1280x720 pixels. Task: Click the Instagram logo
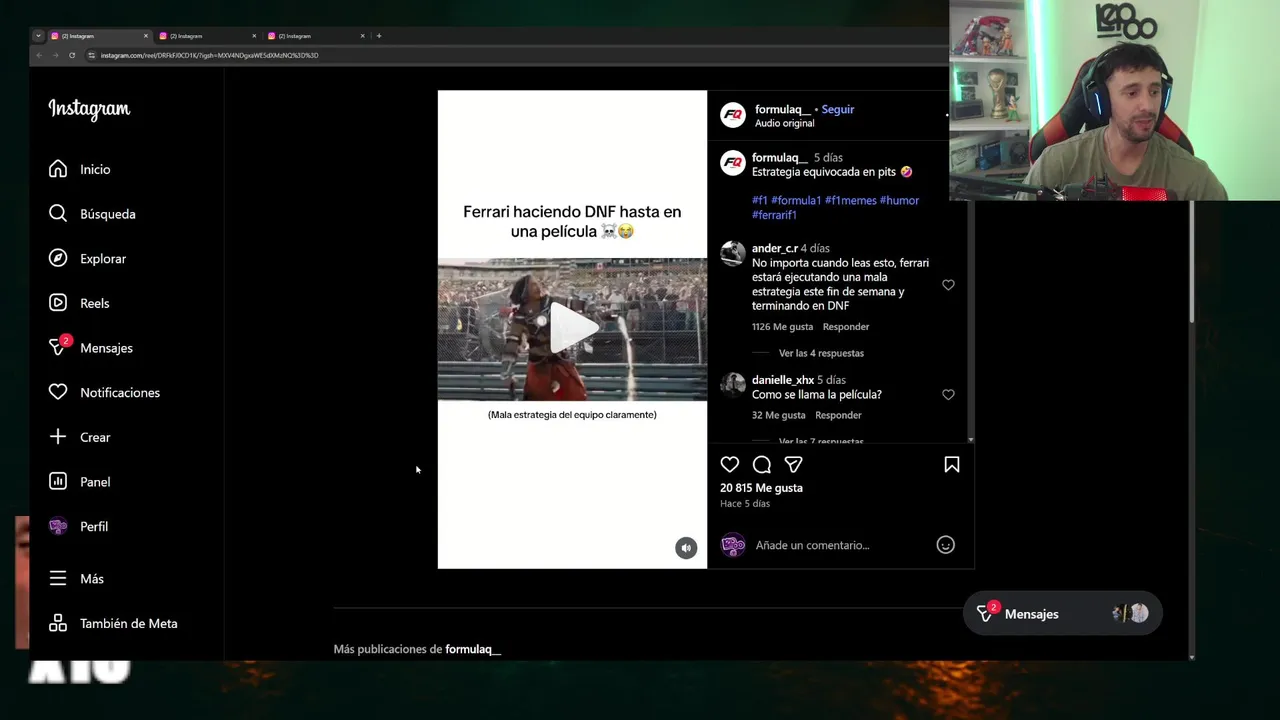click(89, 109)
